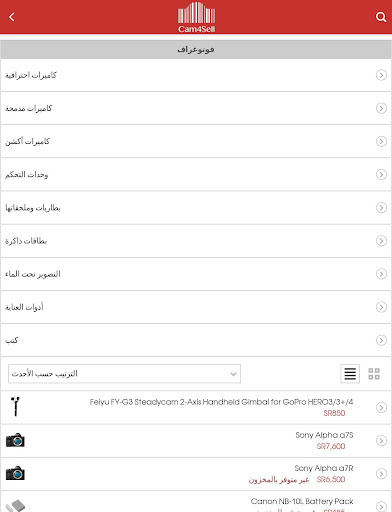This screenshot has height=512, width=392.
Task: Open search with magnifier icon
Action: [x=381, y=17]
